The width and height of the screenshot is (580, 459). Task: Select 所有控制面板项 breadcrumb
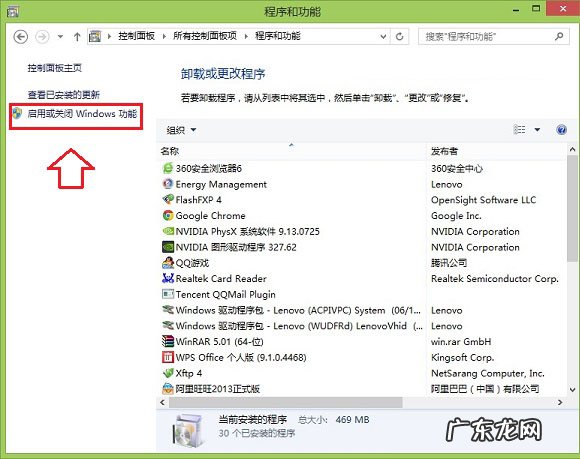click(205, 36)
